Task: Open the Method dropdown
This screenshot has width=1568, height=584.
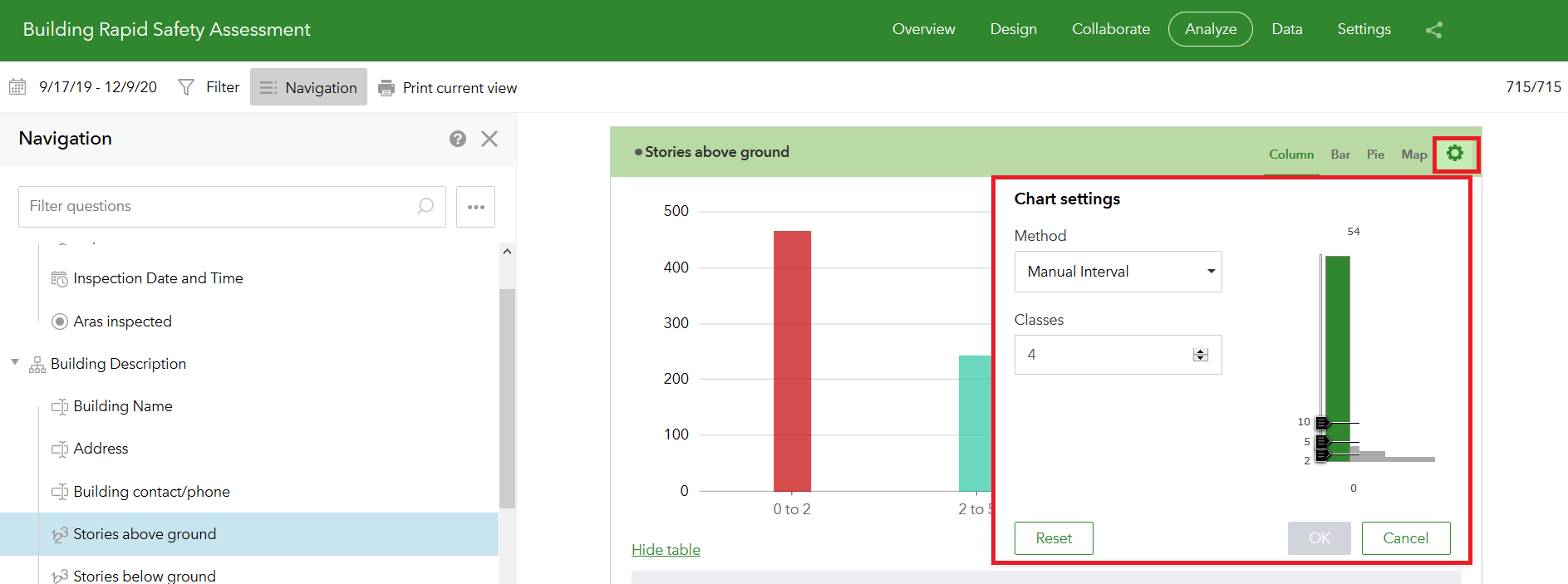Action: click(1118, 272)
